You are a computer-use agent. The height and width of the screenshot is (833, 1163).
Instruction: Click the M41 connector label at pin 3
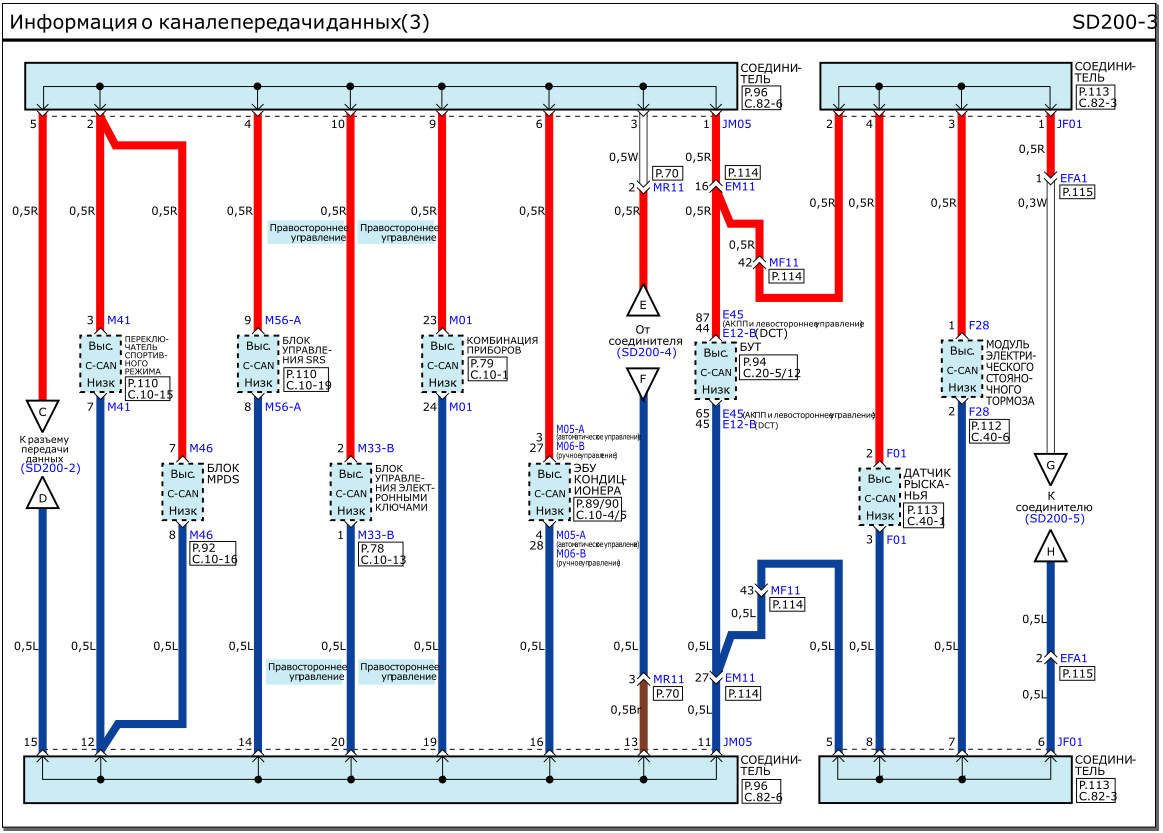[119, 320]
